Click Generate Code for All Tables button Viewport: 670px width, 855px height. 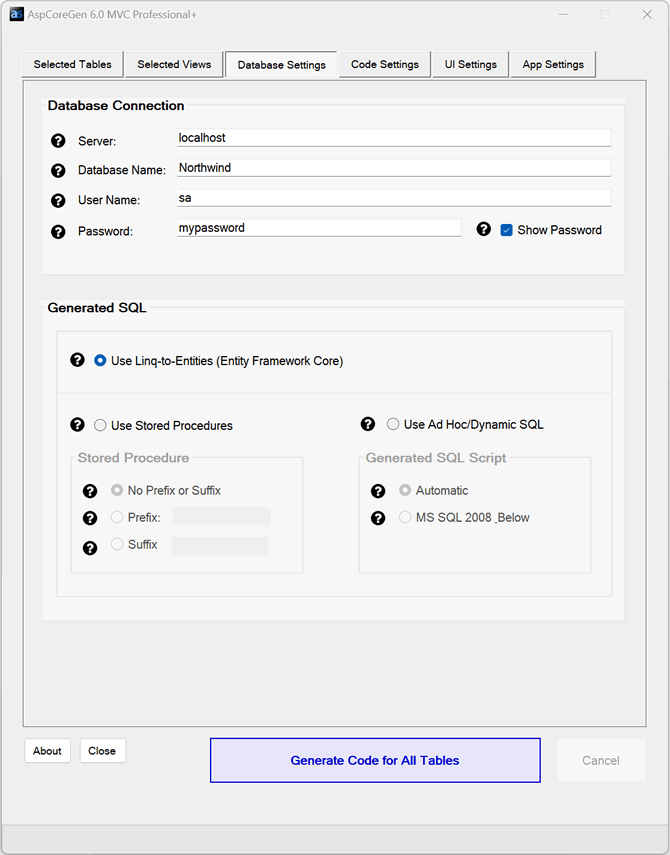[x=375, y=760]
